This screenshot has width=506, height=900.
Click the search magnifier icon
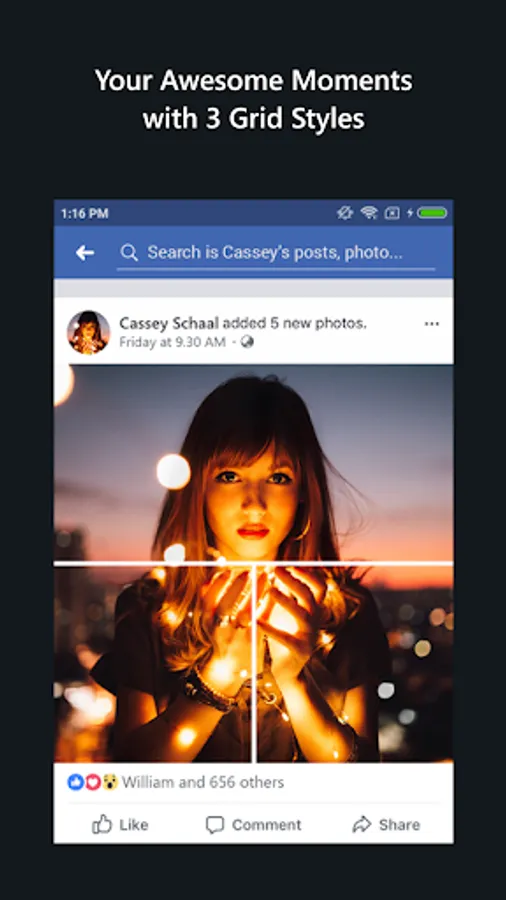click(129, 253)
